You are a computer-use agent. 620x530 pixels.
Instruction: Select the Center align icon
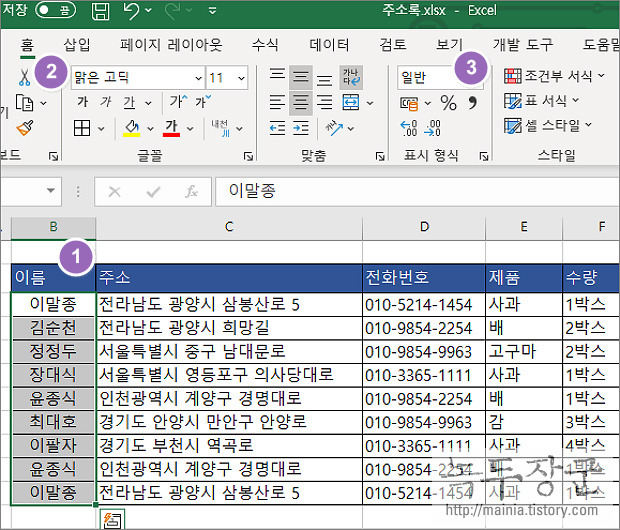click(301, 102)
